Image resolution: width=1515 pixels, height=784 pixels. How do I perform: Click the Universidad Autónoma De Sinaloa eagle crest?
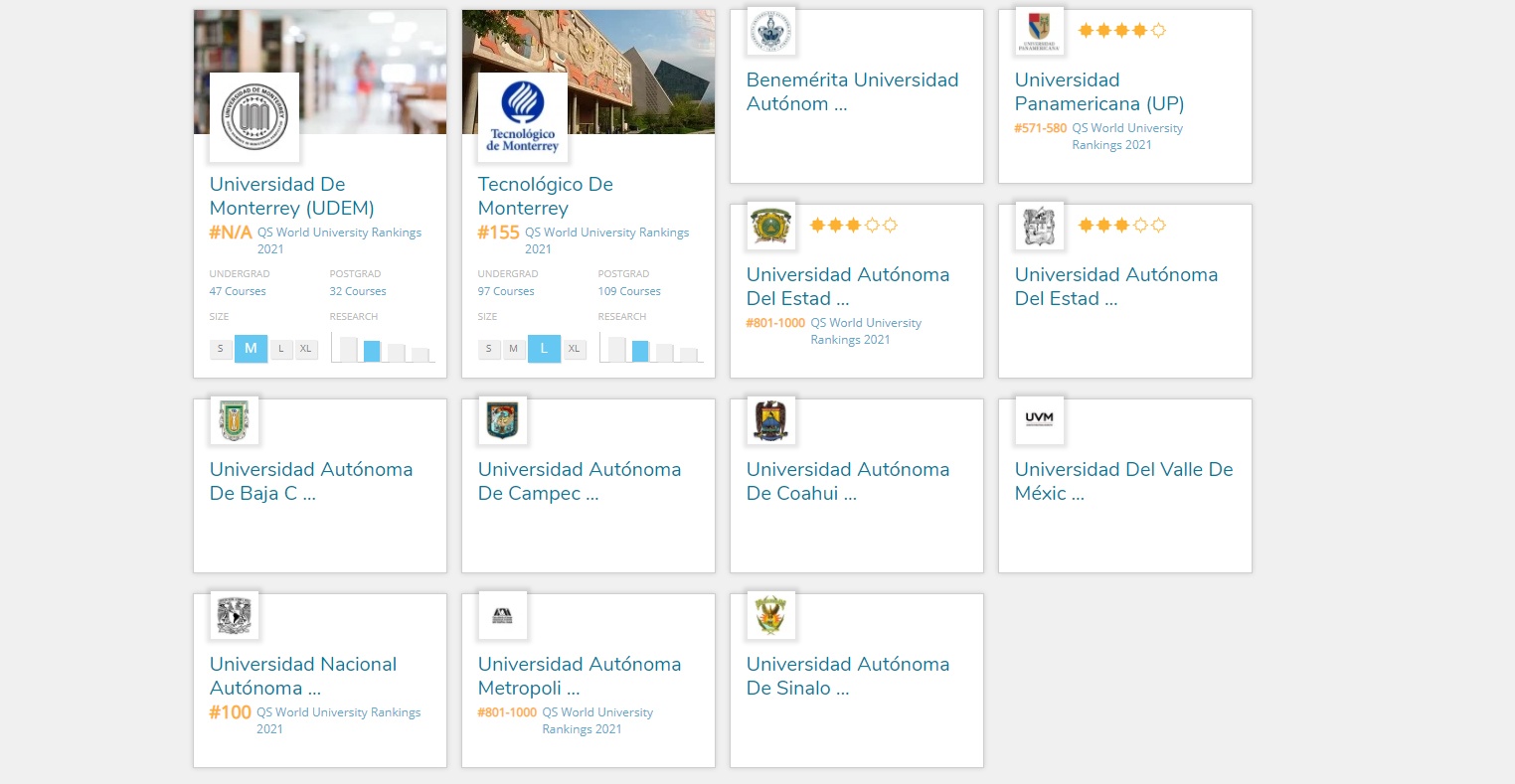coord(771,615)
